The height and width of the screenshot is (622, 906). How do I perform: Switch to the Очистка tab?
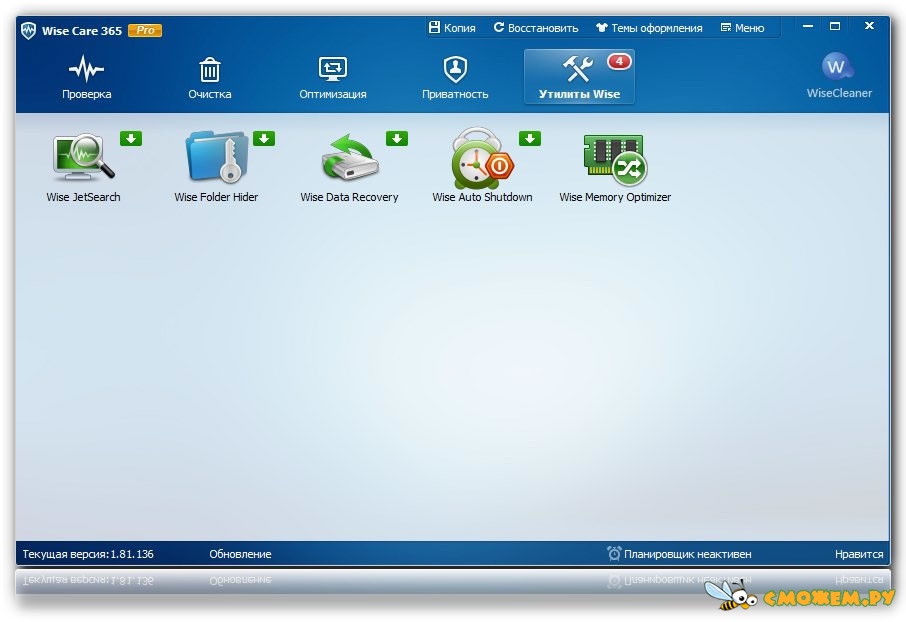pyautogui.click(x=209, y=77)
